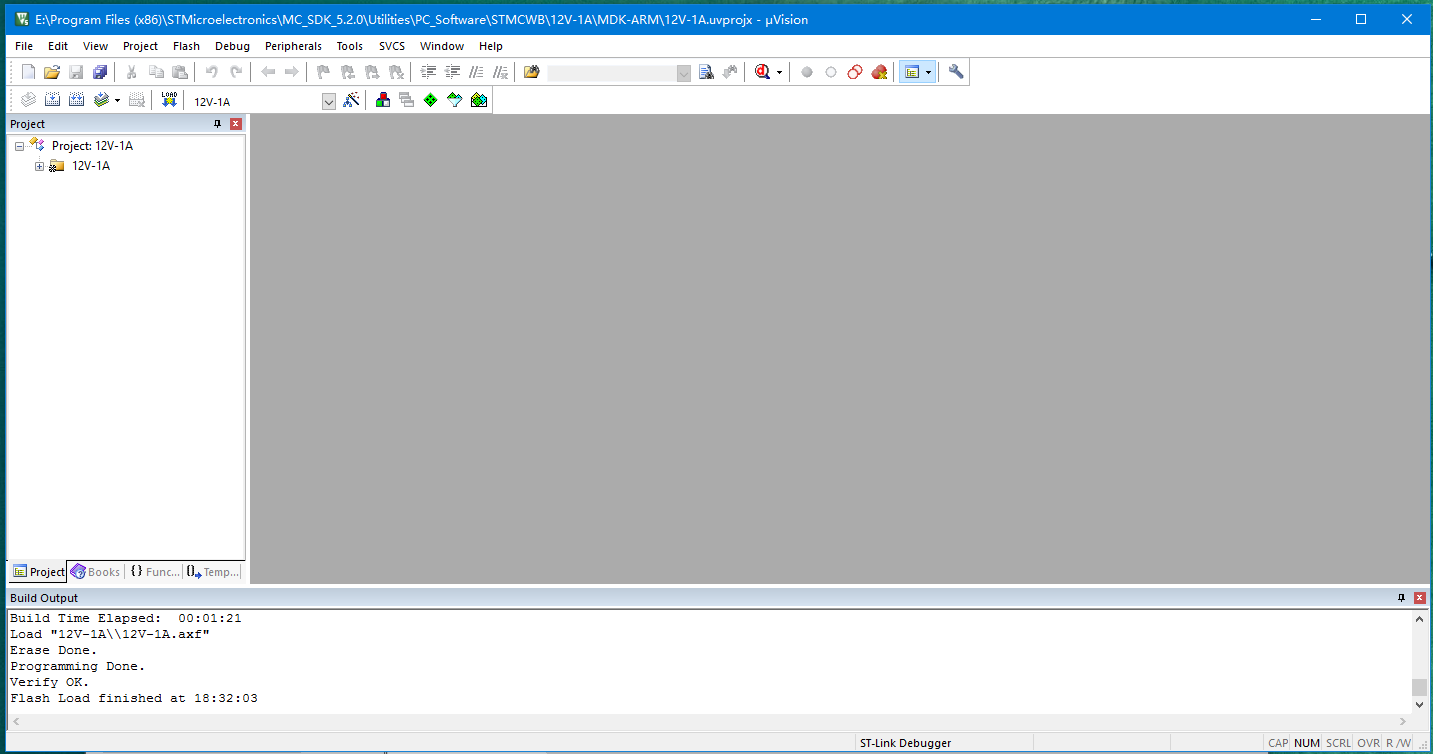Click Build Output scrollbar down arrow
Image resolution: width=1433 pixels, height=754 pixels.
[x=1419, y=705]
